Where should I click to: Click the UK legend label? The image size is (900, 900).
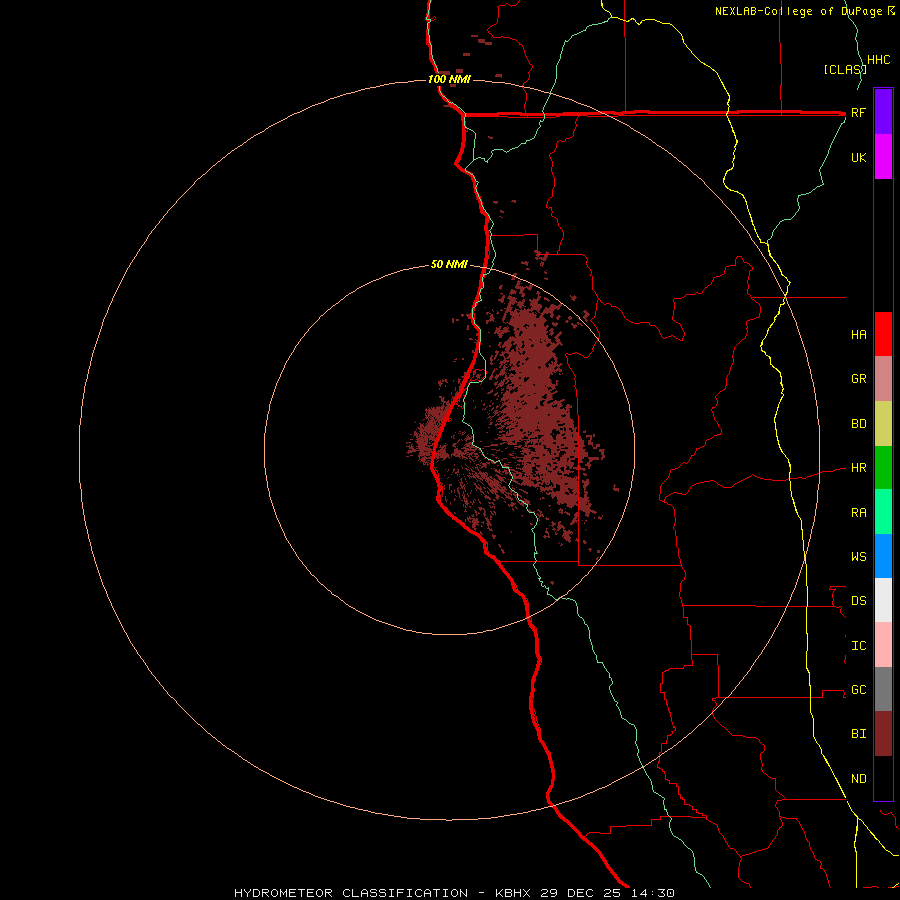coord(859,158)
